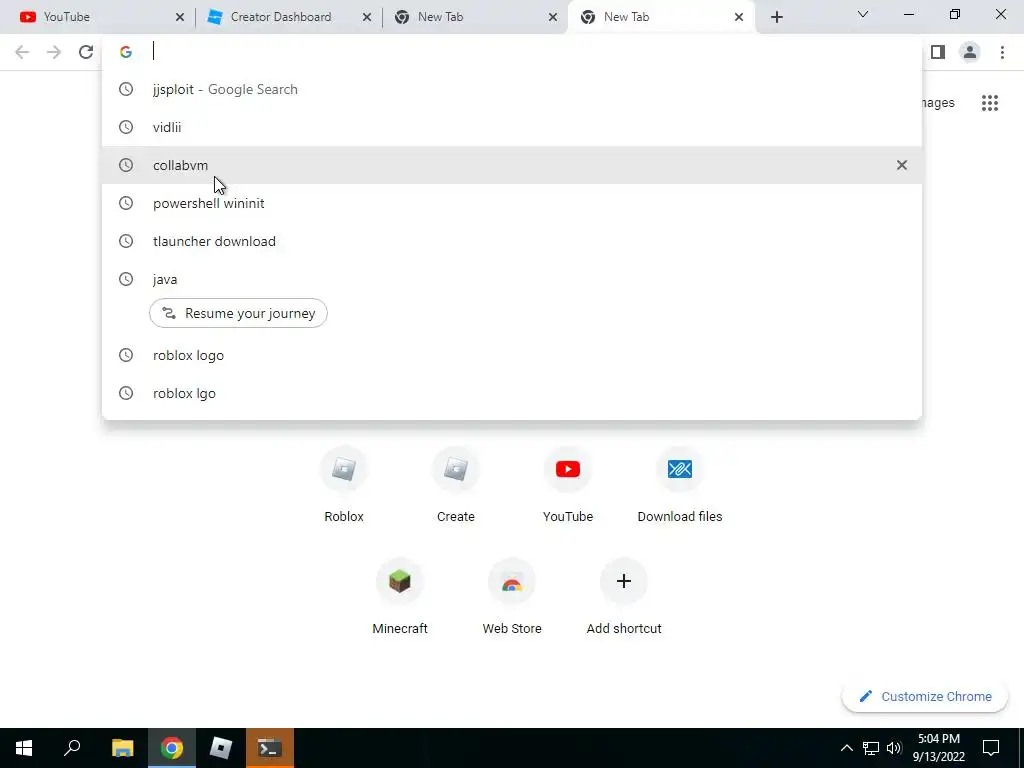Select the java suggestion

coord(512,279)
